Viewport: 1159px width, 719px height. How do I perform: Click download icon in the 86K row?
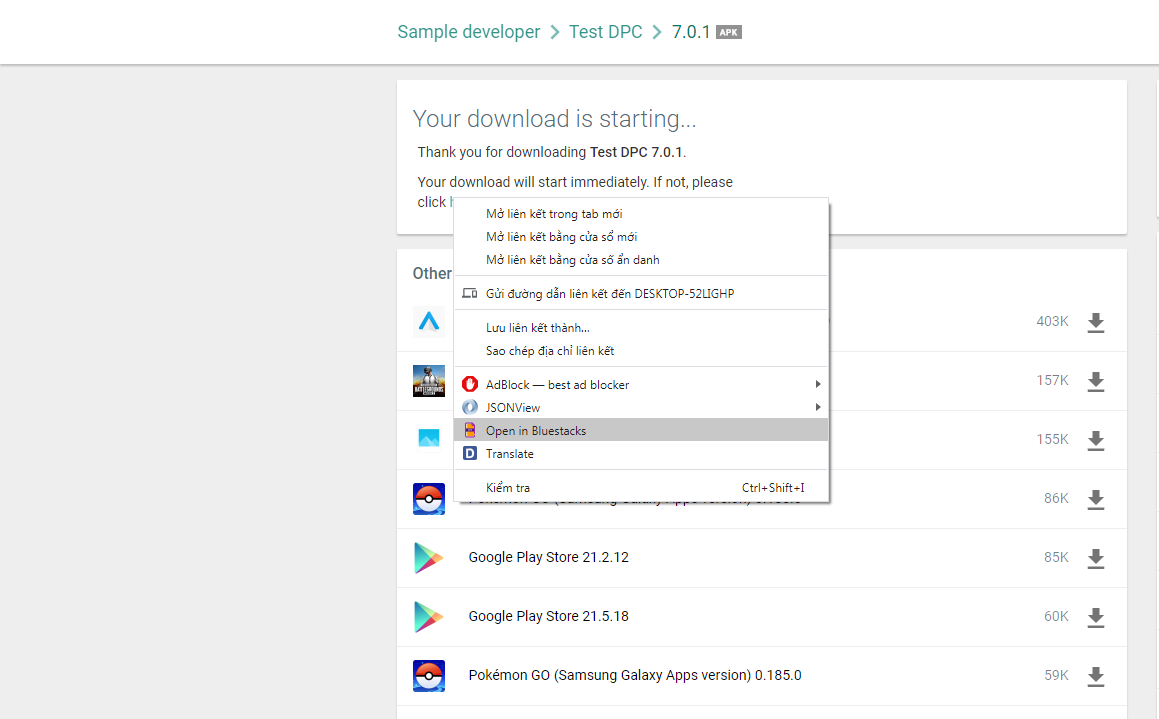(1095, 500)
